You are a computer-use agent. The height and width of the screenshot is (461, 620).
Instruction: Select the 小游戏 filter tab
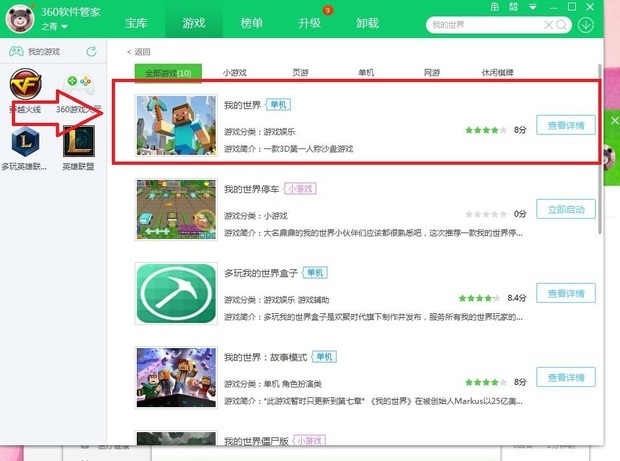234,73
